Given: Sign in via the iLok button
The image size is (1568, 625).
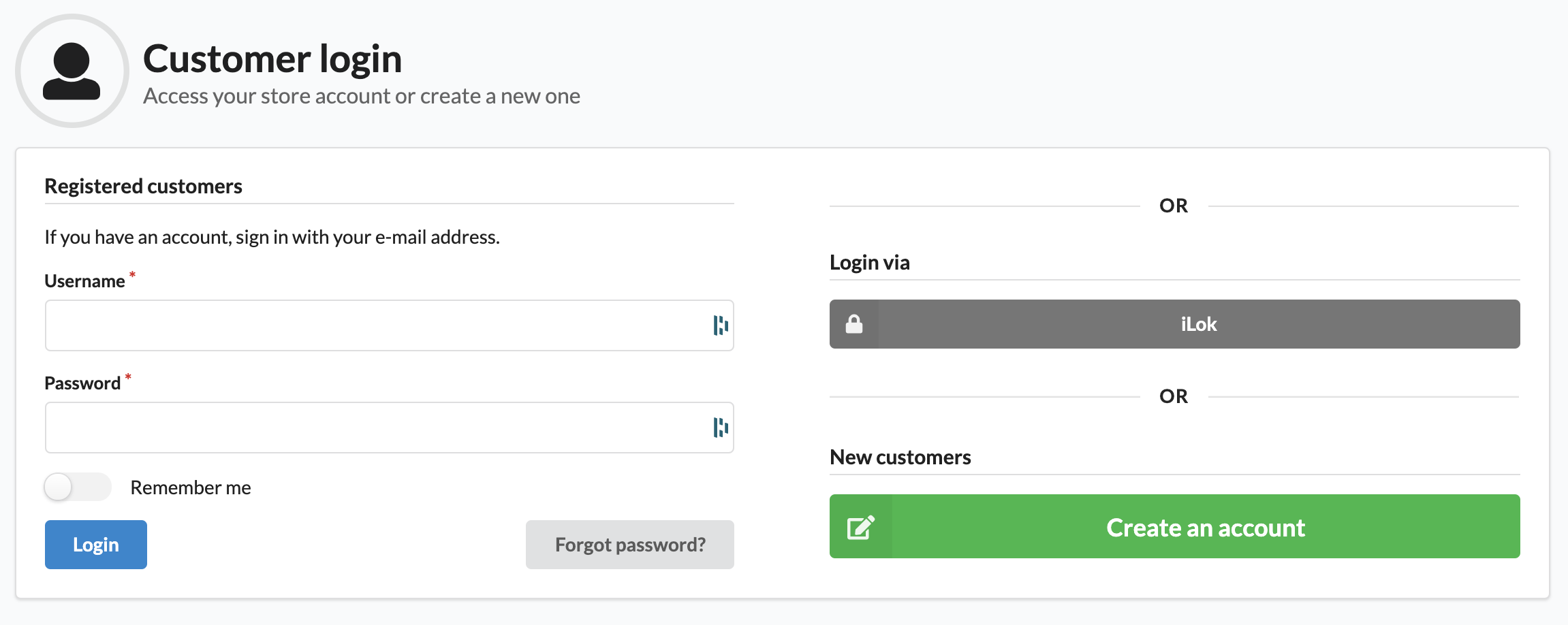Looking at the screenshot, I should click(x=1197, y=324).
